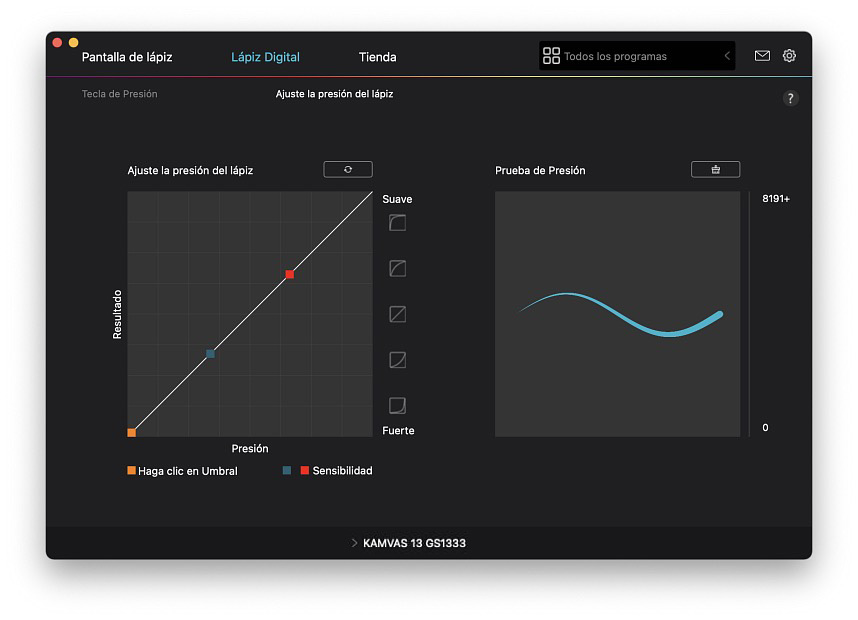Image resolution: width=858 pixels, height=620 pixels.
Task: Choose the second, slightly soft curve preset
Action: 397,268
